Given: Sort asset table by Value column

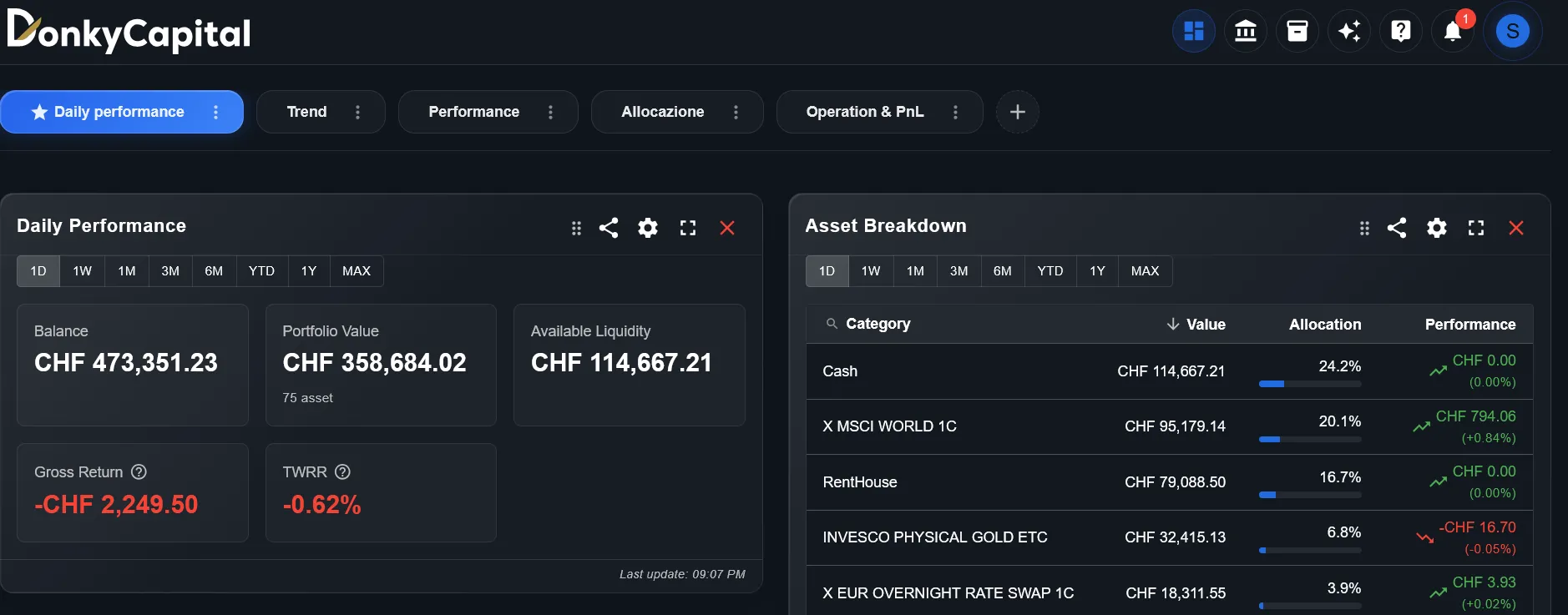Looking at the screenshot, I should pyautogui.click(x=1196, y=324).
